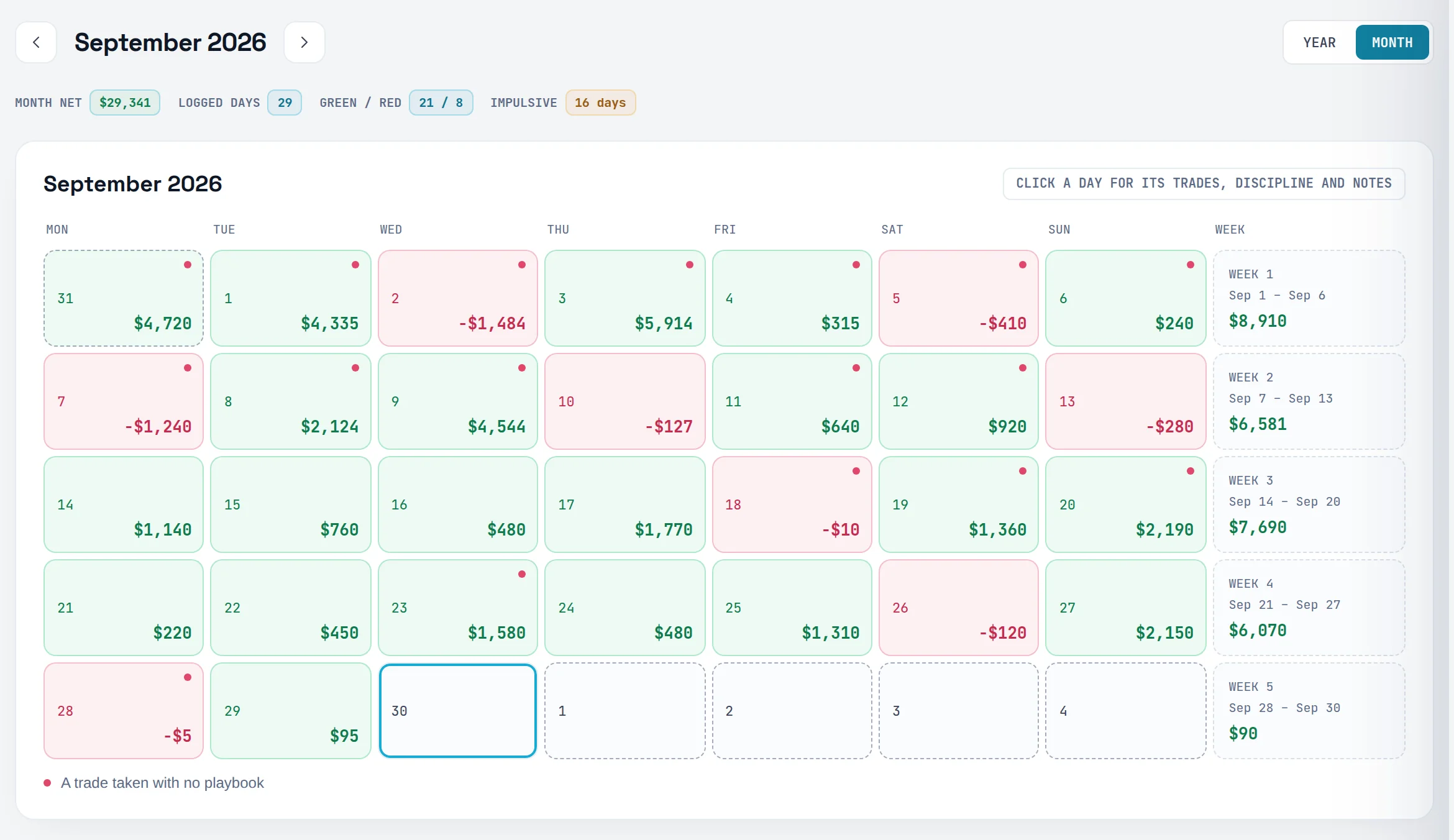
Task: Go to the previous month with left chevron
Action: pos(36,42)
